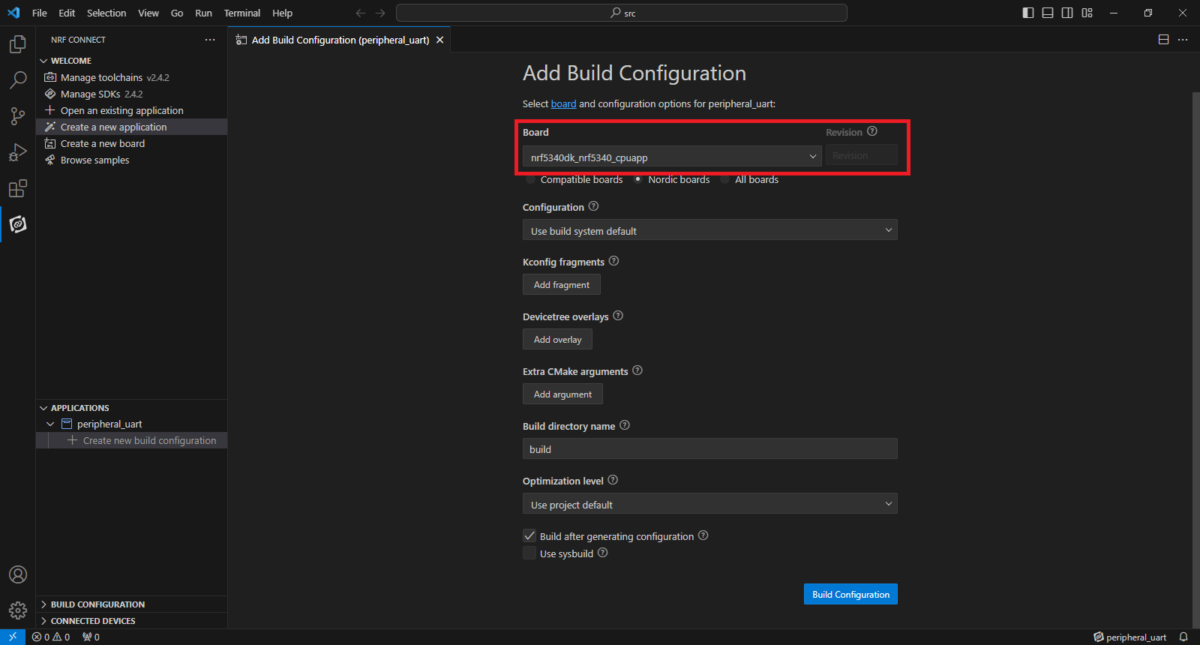Select the Compatible boards radio button
The width and height of the screenshot is (1200, 645).
tap(530, 180)
